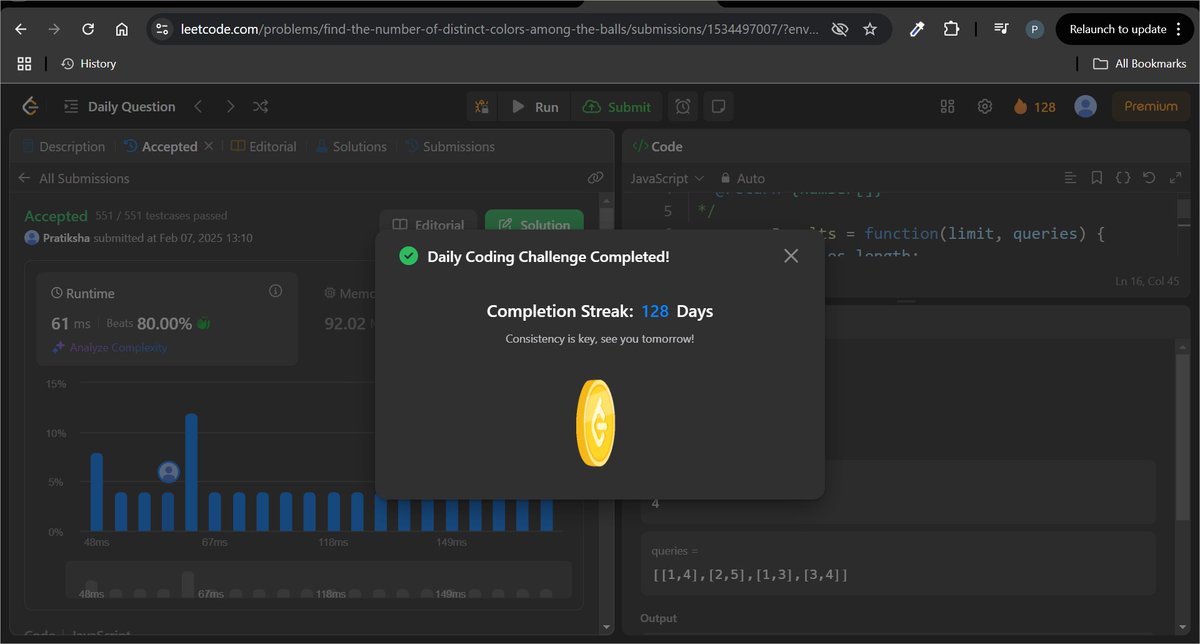This screenshot has width=1200, height=644.
Task: Switch to the Description tab
Action: pos(63,146)
